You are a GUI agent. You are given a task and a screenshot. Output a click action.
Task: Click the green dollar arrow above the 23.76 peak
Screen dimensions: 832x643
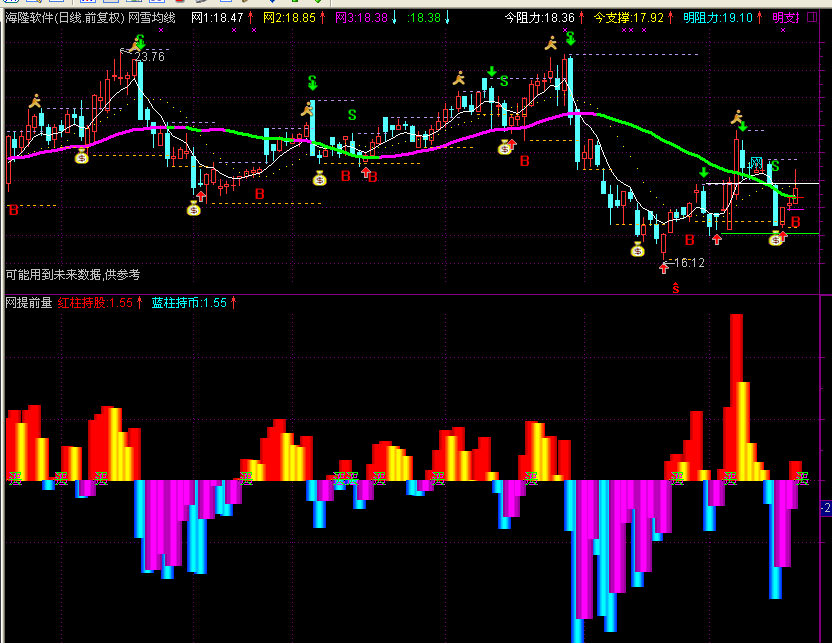[140, 42]
